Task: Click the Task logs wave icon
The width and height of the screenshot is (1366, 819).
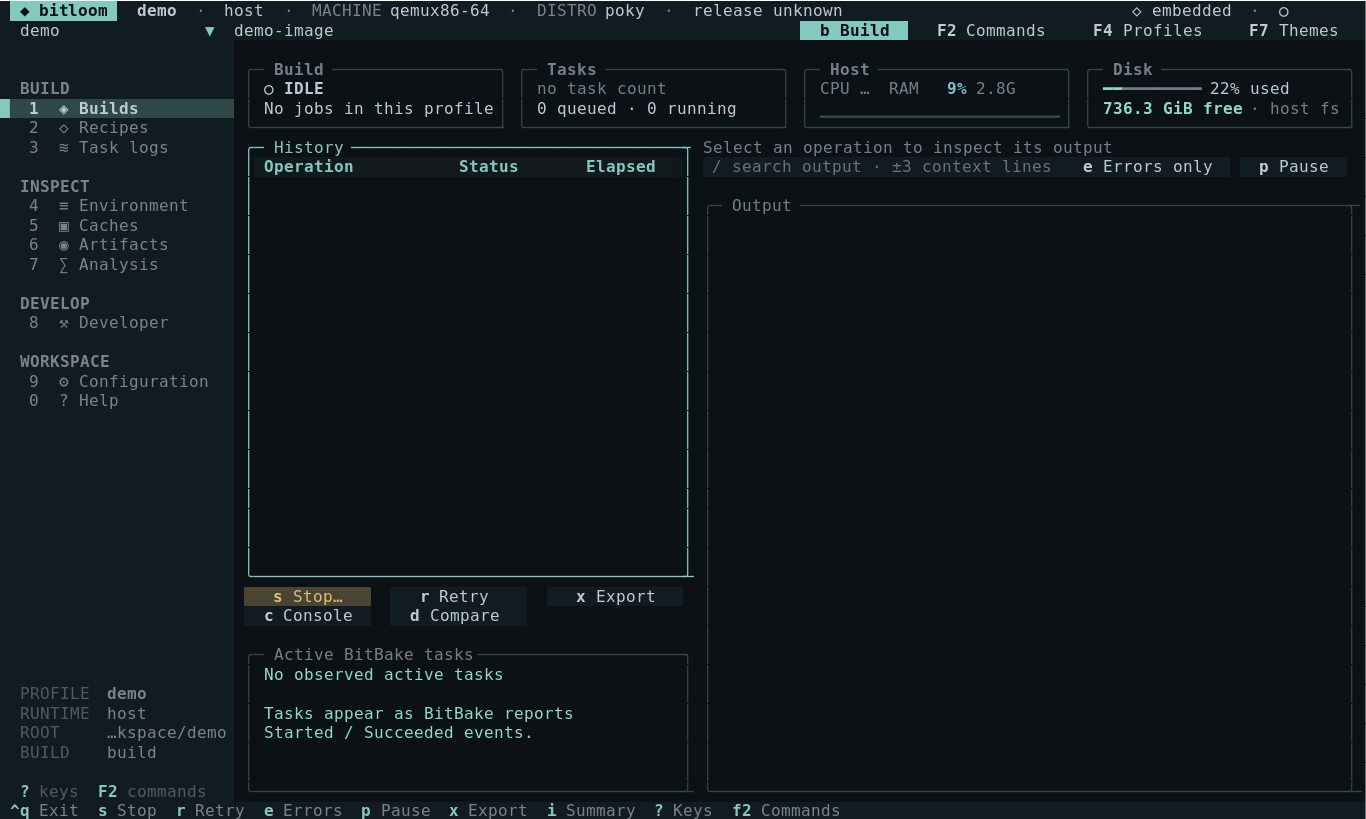Action: tap(64, 148)
